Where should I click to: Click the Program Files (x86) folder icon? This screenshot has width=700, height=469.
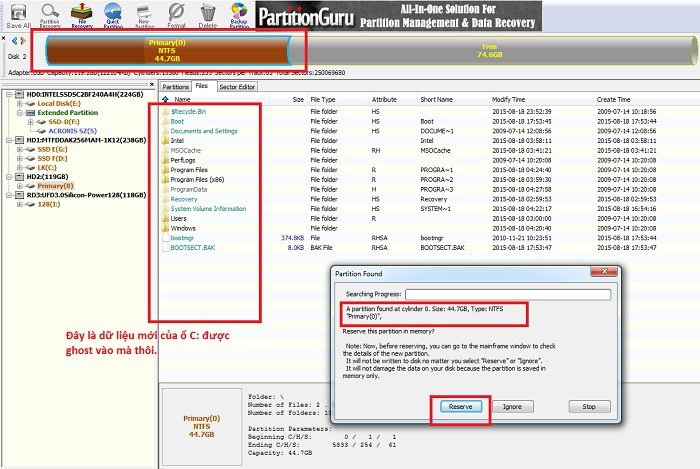pyautogui.click(x=166, y=179)
